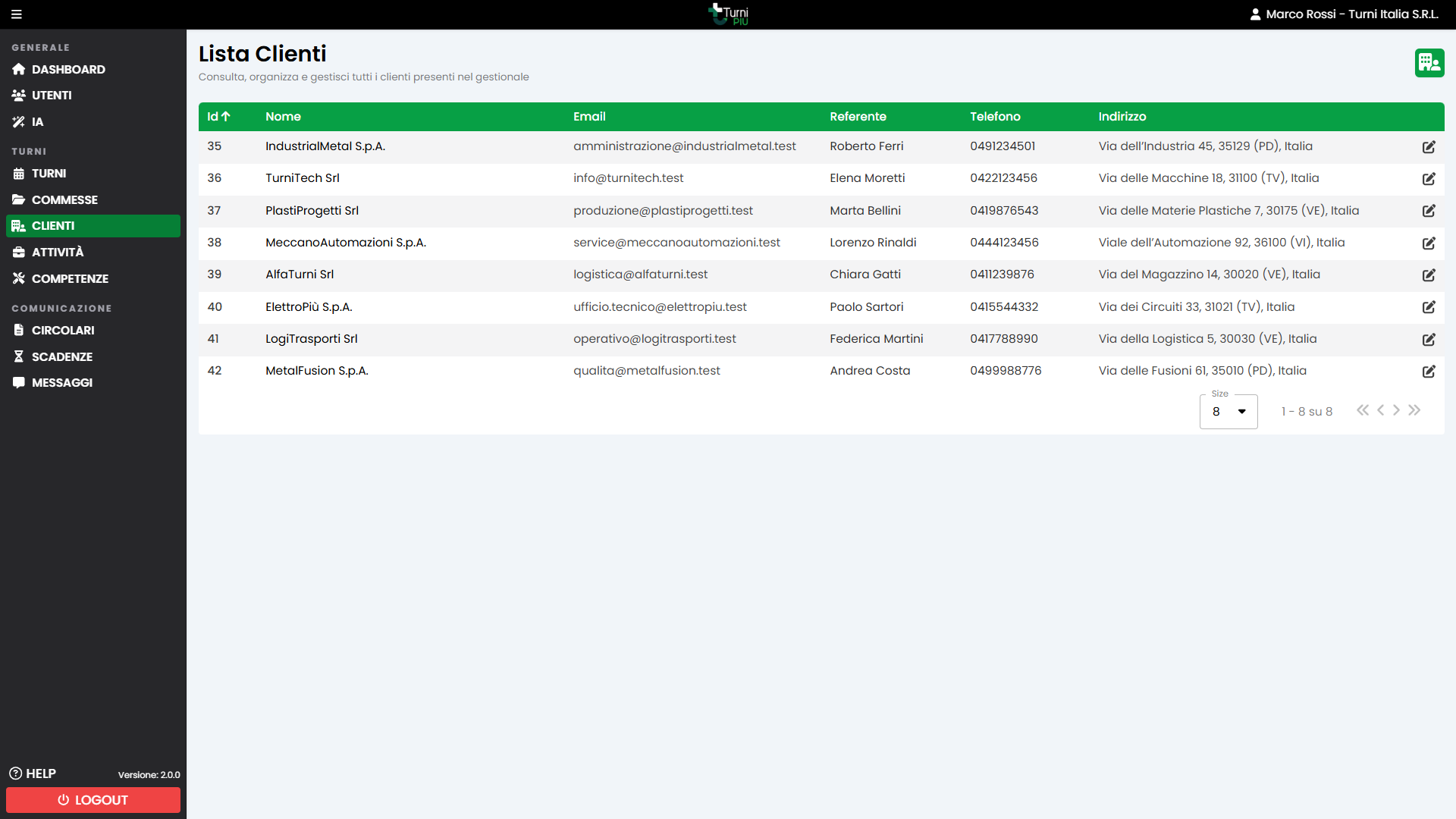The image size is (1456, 819).
Task: Open the IA section
Action: pyautogui.click(x=93, y=122)
